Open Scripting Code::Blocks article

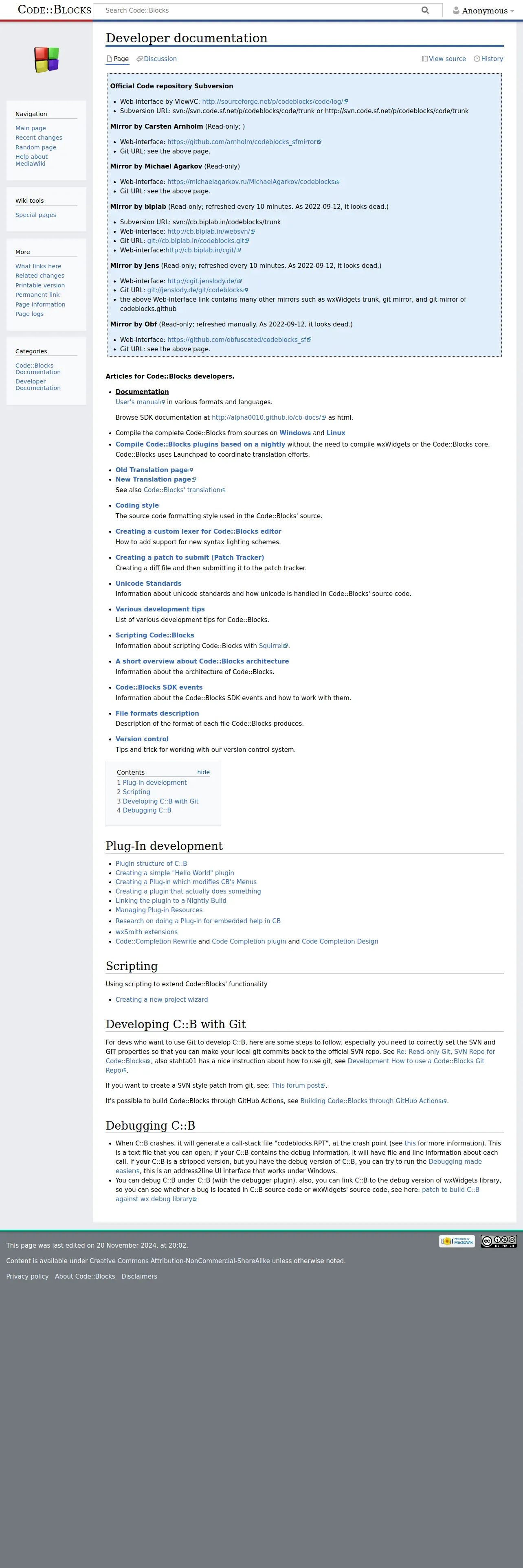pyautogui.click(x=155, y=635)
